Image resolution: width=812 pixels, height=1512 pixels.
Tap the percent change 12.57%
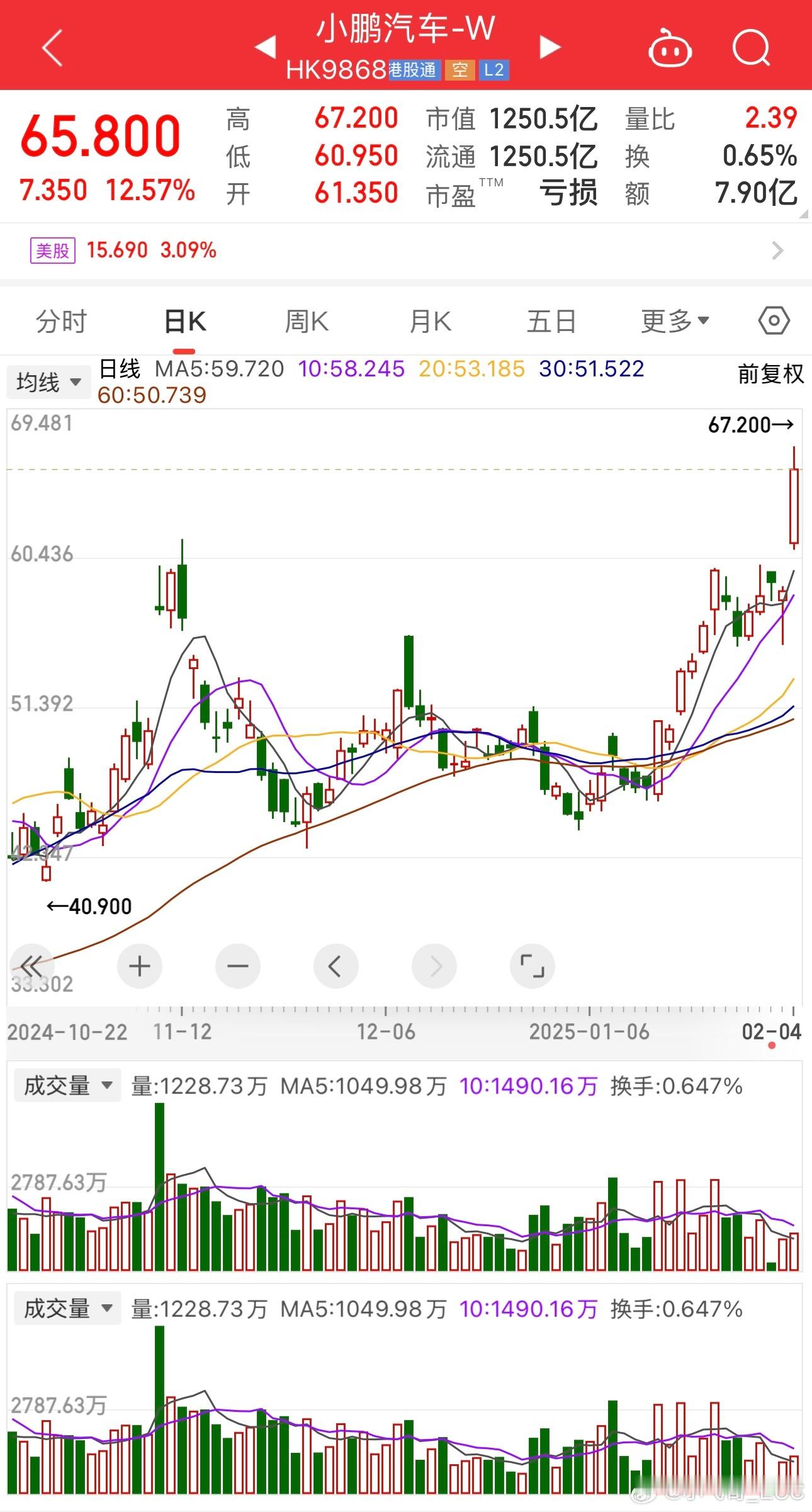coord(150,190)
